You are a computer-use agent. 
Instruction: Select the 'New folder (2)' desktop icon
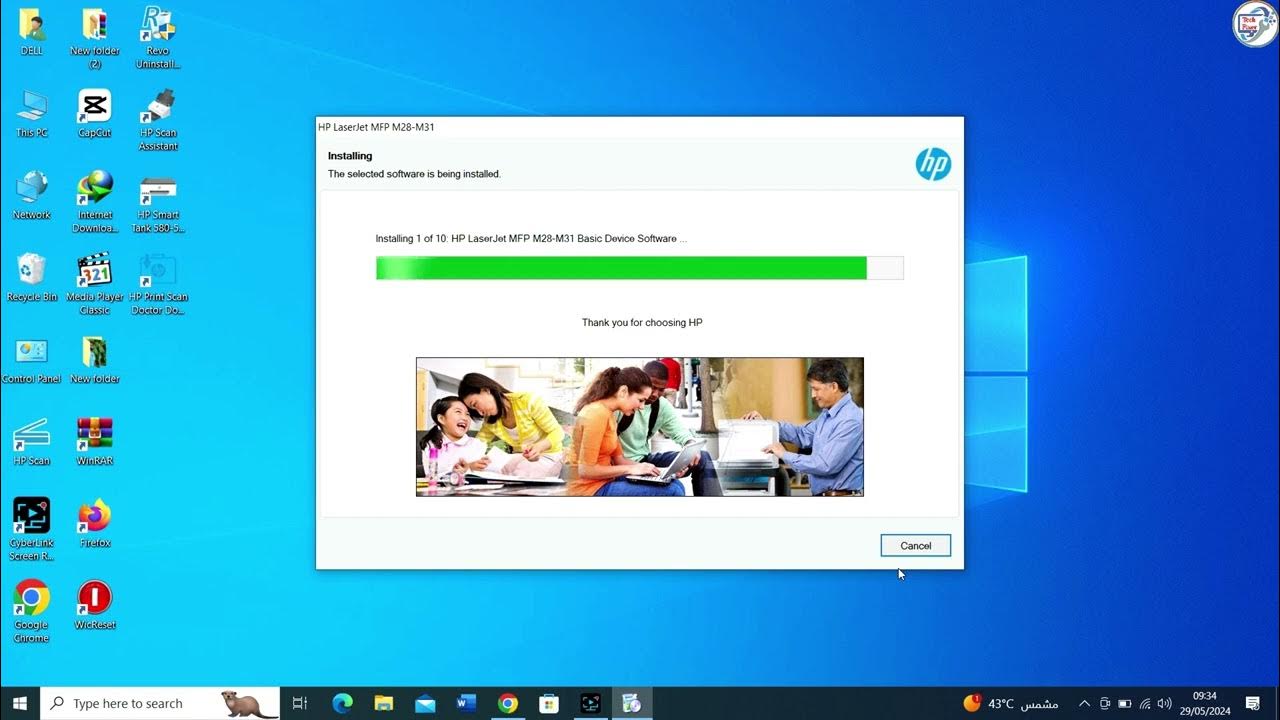(95, 38)
